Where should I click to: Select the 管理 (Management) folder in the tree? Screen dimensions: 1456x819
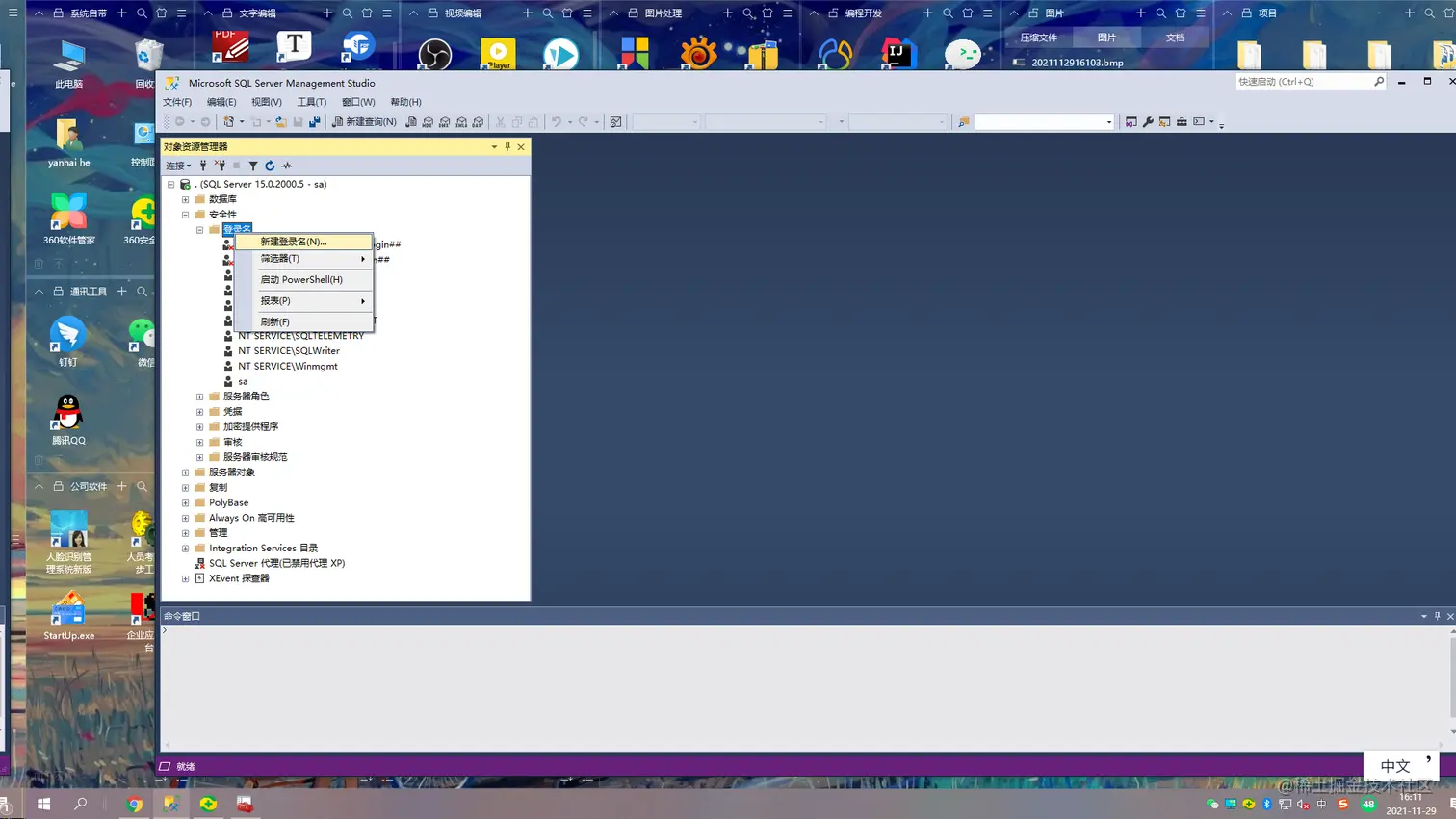(x=218, y=533)
